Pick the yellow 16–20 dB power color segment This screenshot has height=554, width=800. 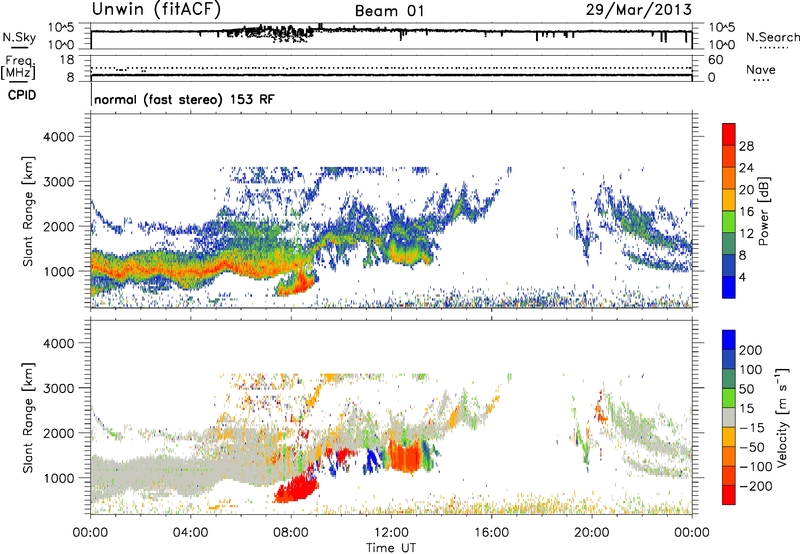coord(729,200)
